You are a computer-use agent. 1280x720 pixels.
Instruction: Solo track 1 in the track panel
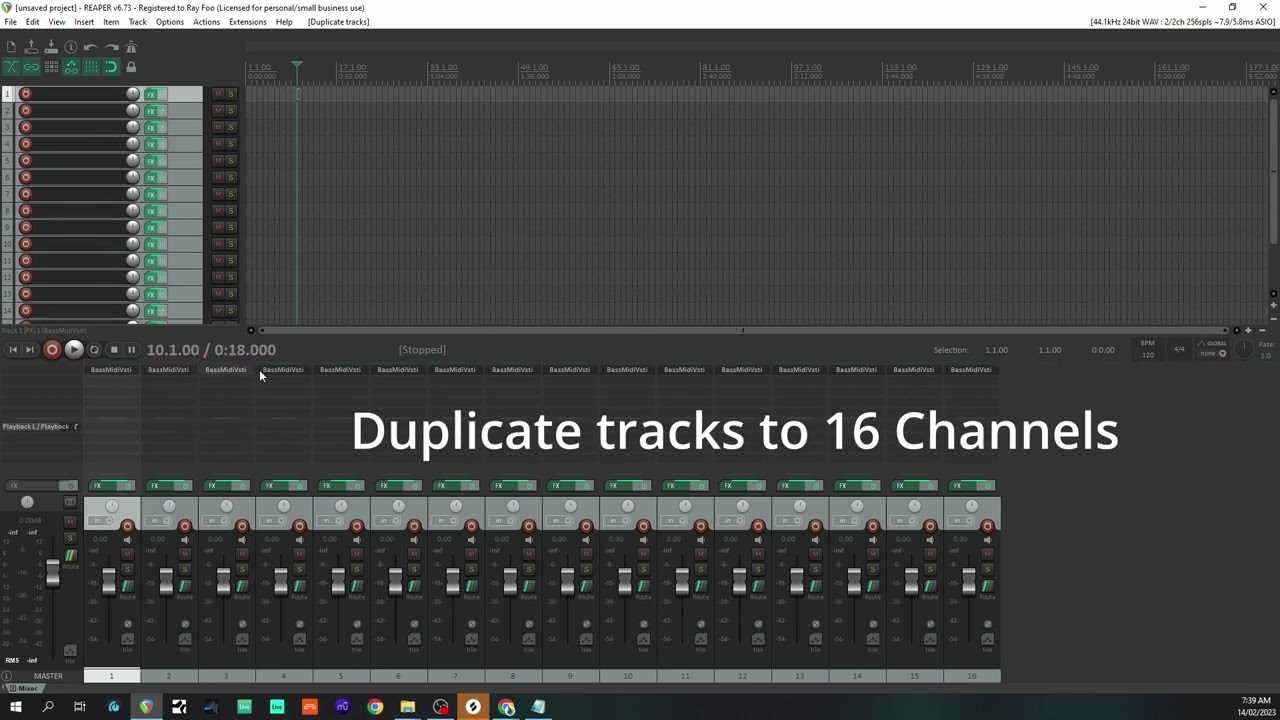230,94
